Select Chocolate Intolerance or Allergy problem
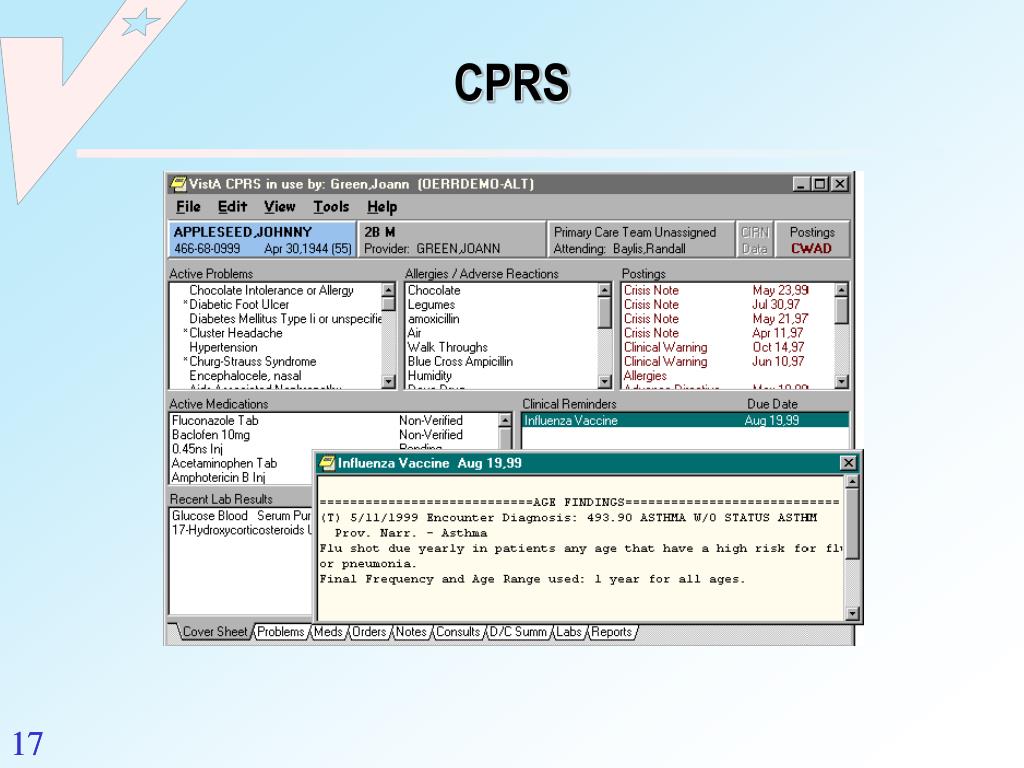Screen dimensions: 1024x768 pos(271,290)
